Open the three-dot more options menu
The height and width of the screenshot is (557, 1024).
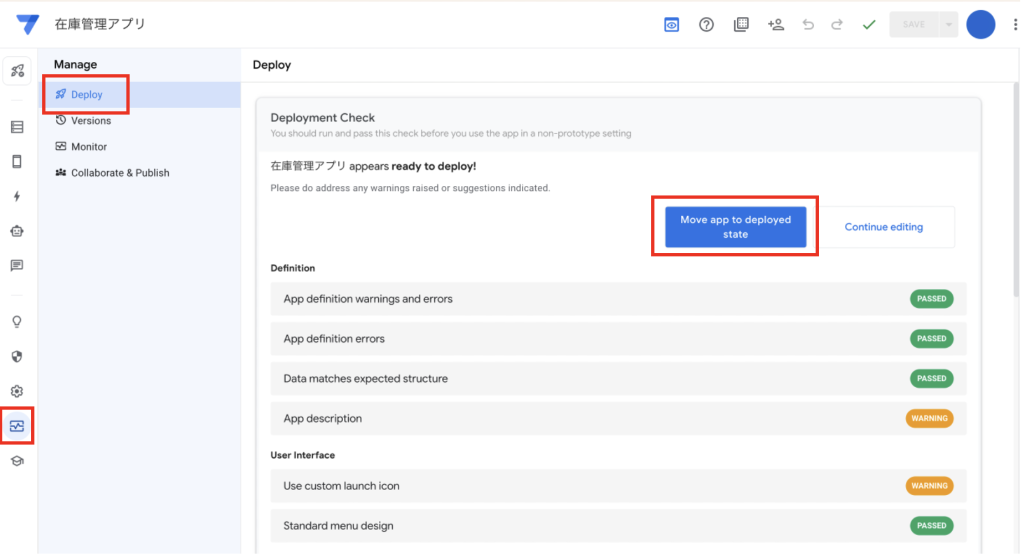pyautogui.click(x=1016, y=24)
